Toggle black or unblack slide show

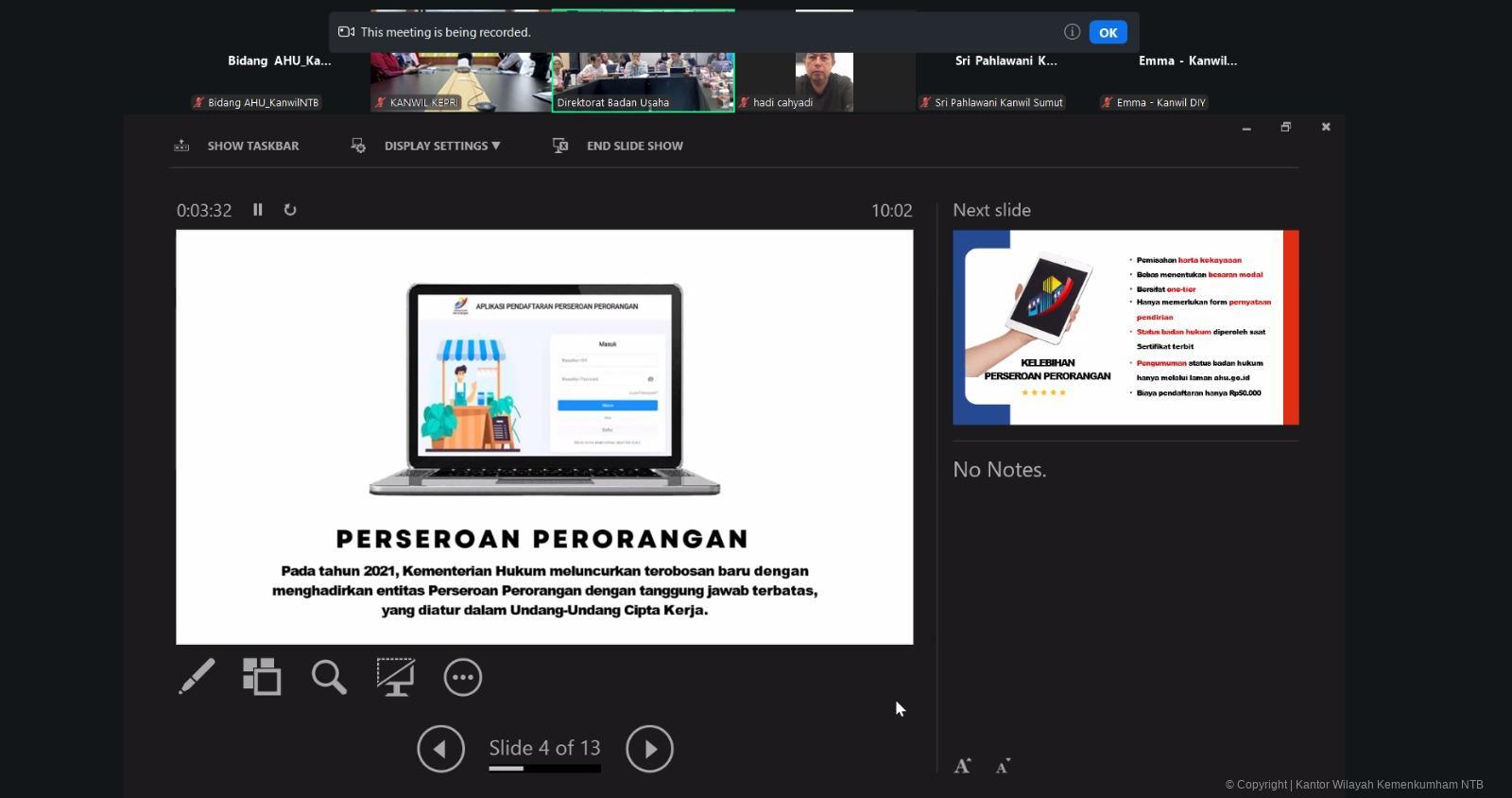[x=395, y=677]
